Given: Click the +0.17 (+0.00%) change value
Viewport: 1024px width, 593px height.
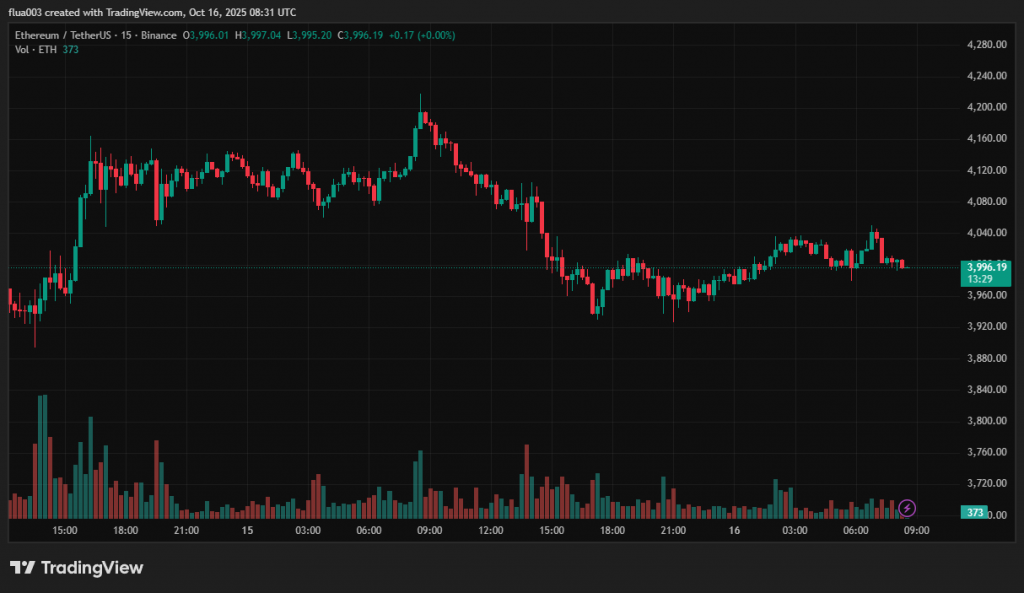Looking at the screenshot, I should (420, 35).
